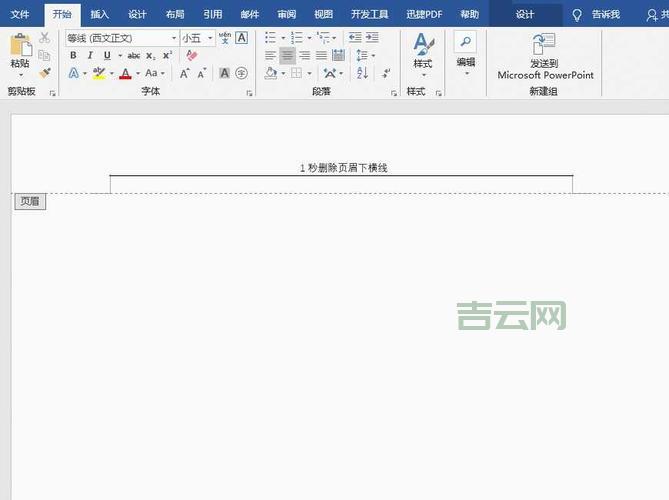The image size is (669, 500).
Task: Toggle character shading gray A
Action: (224, 73)
